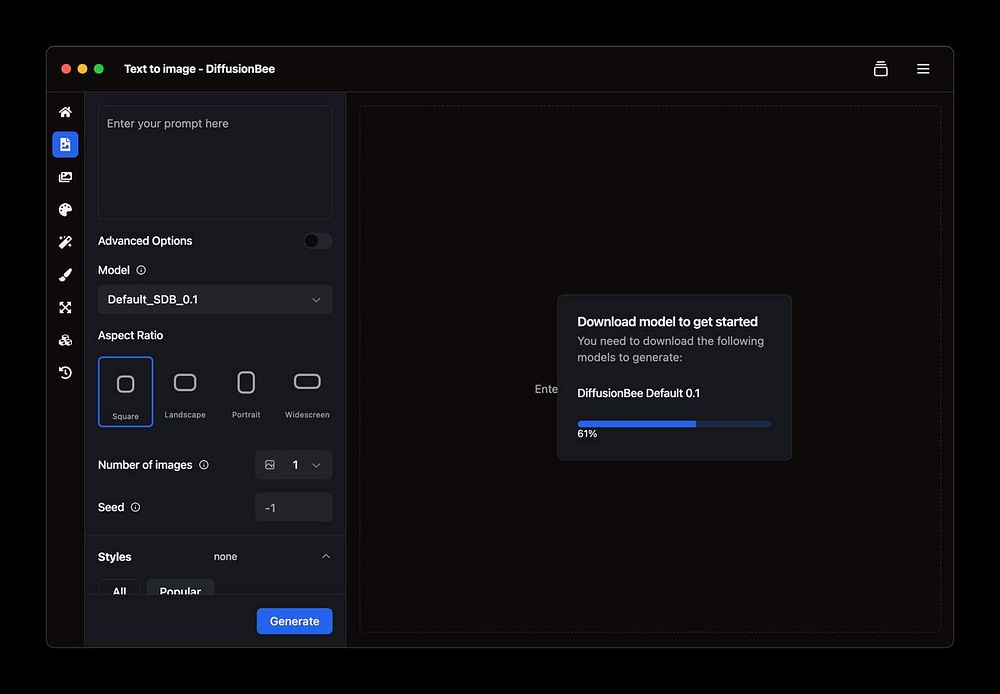
Task: Click the Generate button
Action: coord(295,621)
